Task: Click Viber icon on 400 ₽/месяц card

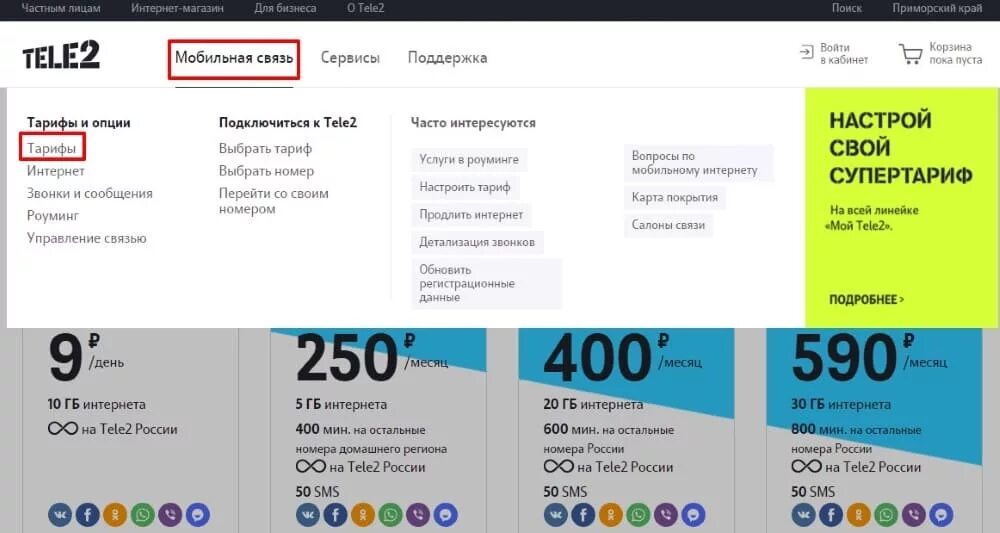Action: (665, 515)
